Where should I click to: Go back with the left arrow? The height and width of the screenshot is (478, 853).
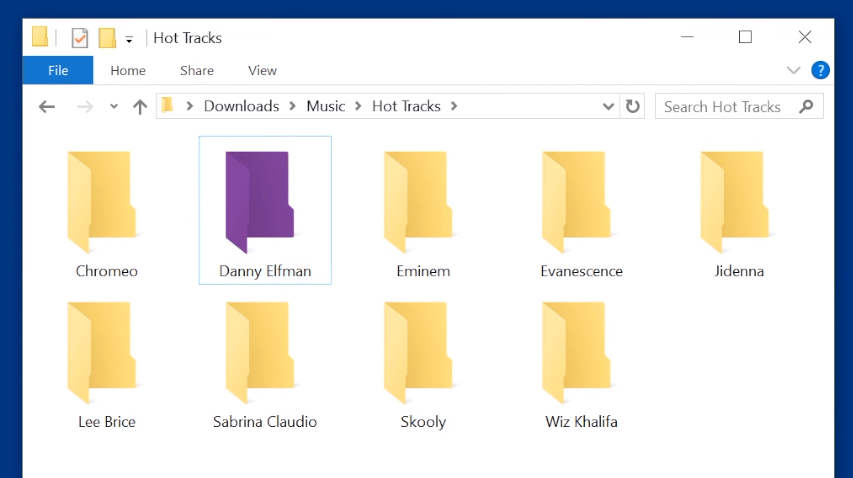tap(47, 107)
